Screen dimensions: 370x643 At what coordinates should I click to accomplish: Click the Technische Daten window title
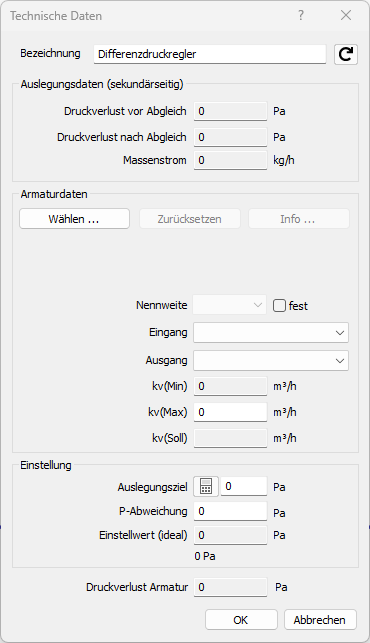click(56, 16)
